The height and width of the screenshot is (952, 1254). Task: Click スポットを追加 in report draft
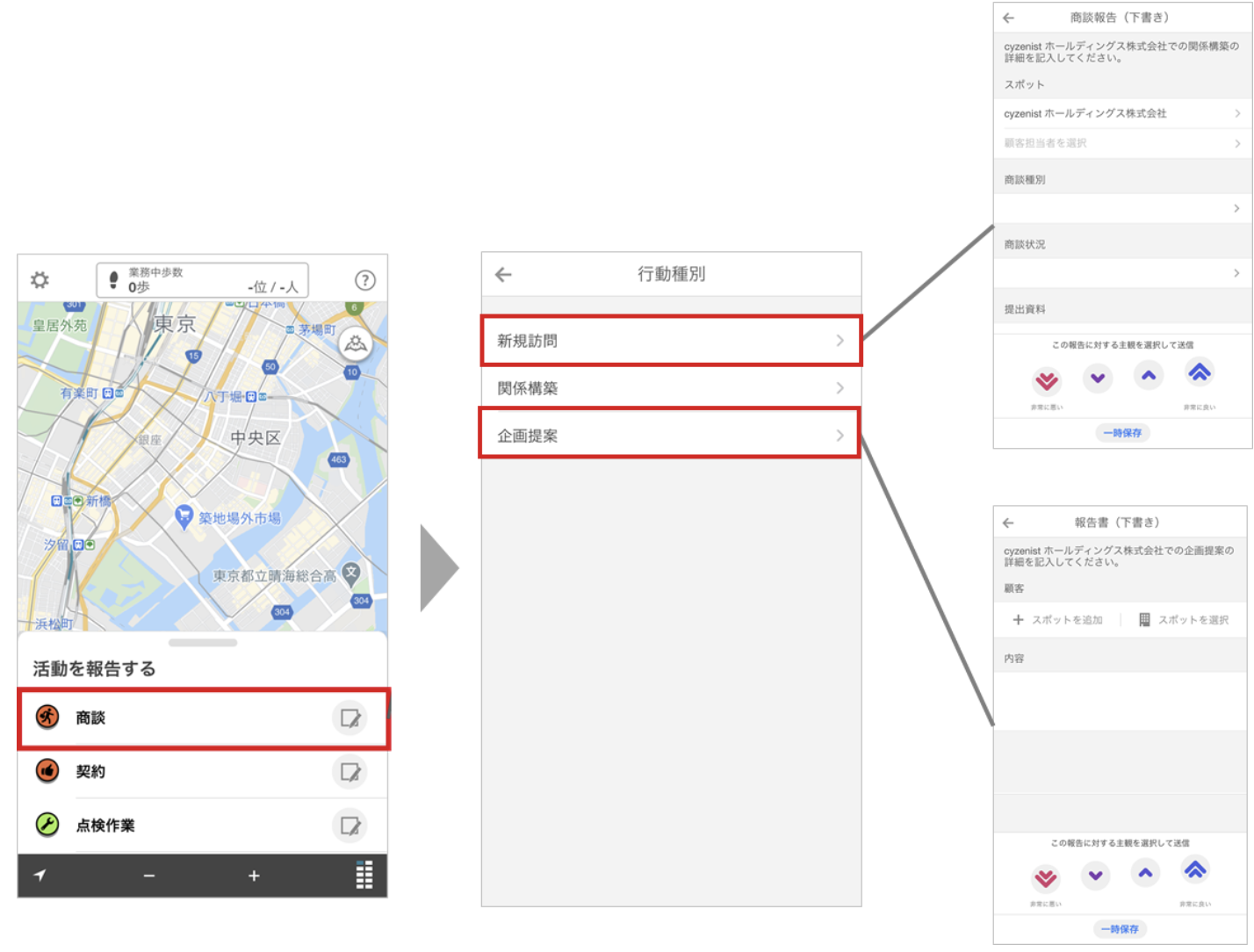click(x=1057, y=620)
